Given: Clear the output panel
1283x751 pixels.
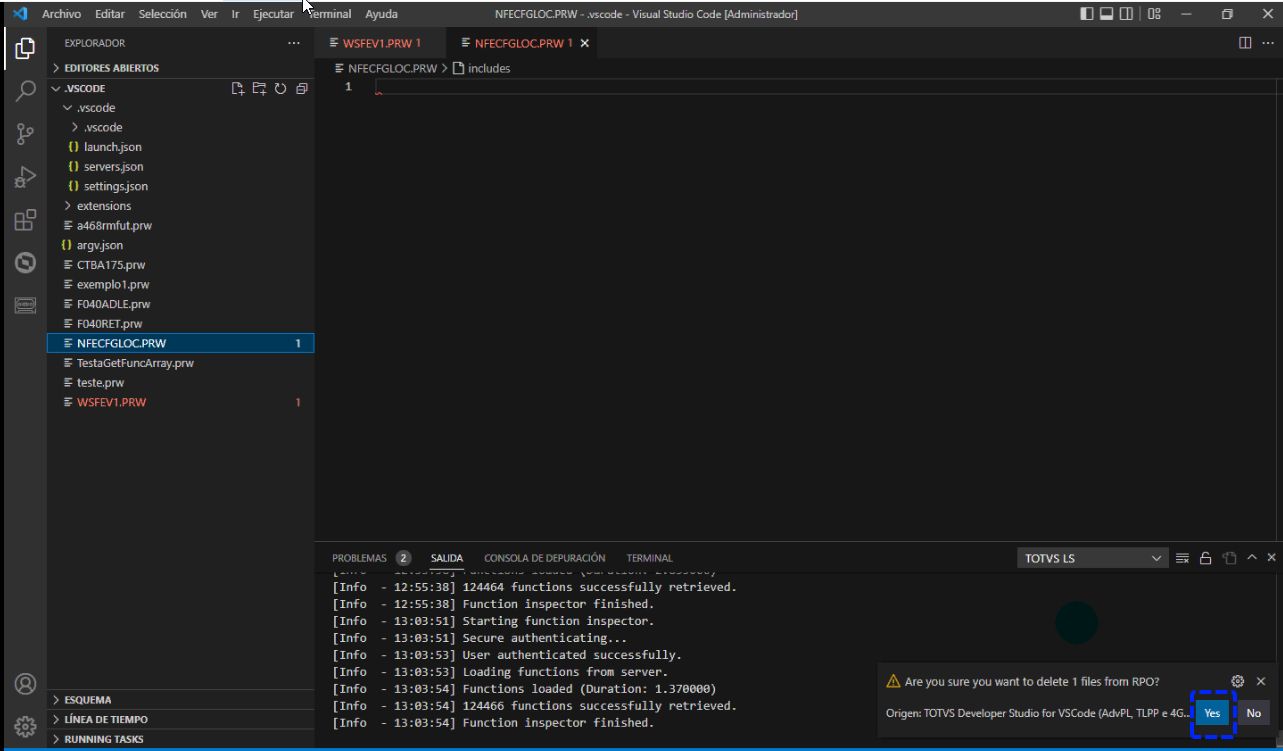Looking at the screenshot, I should pyautogui.click(x=1182, y=558).
